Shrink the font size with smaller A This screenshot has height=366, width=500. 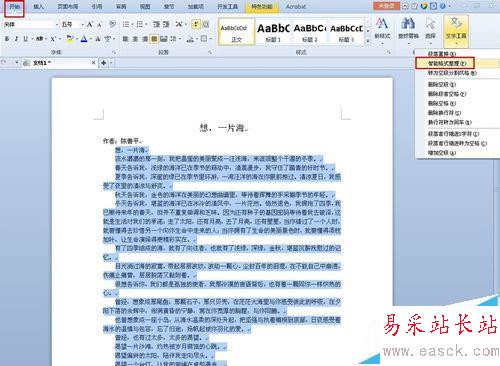(x=99, y=24)
